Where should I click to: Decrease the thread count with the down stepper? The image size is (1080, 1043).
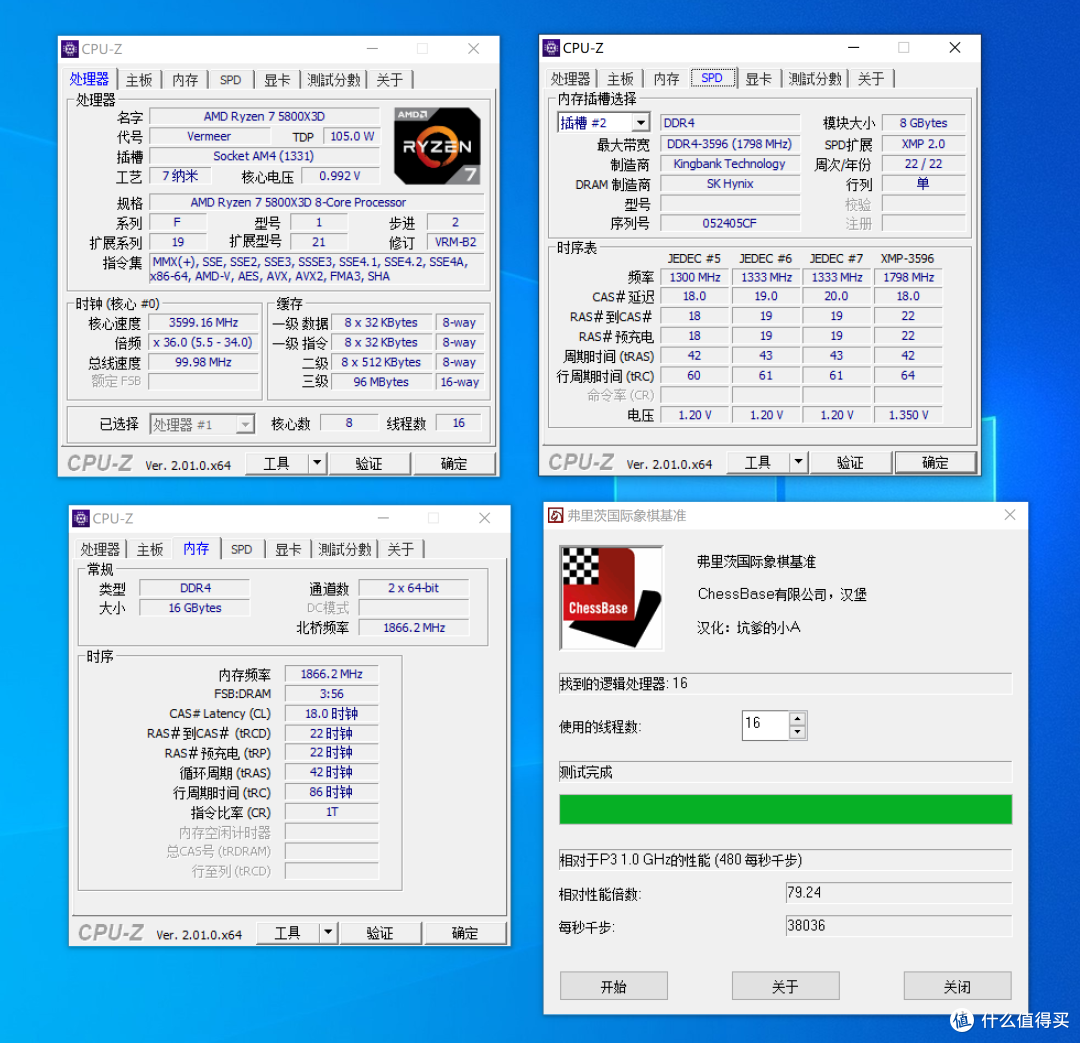[797, 732]
